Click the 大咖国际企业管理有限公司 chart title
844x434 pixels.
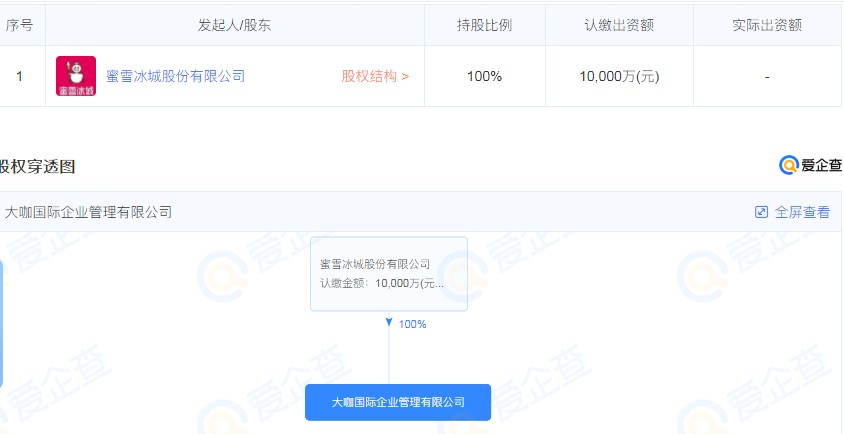[x=88, y=212]
